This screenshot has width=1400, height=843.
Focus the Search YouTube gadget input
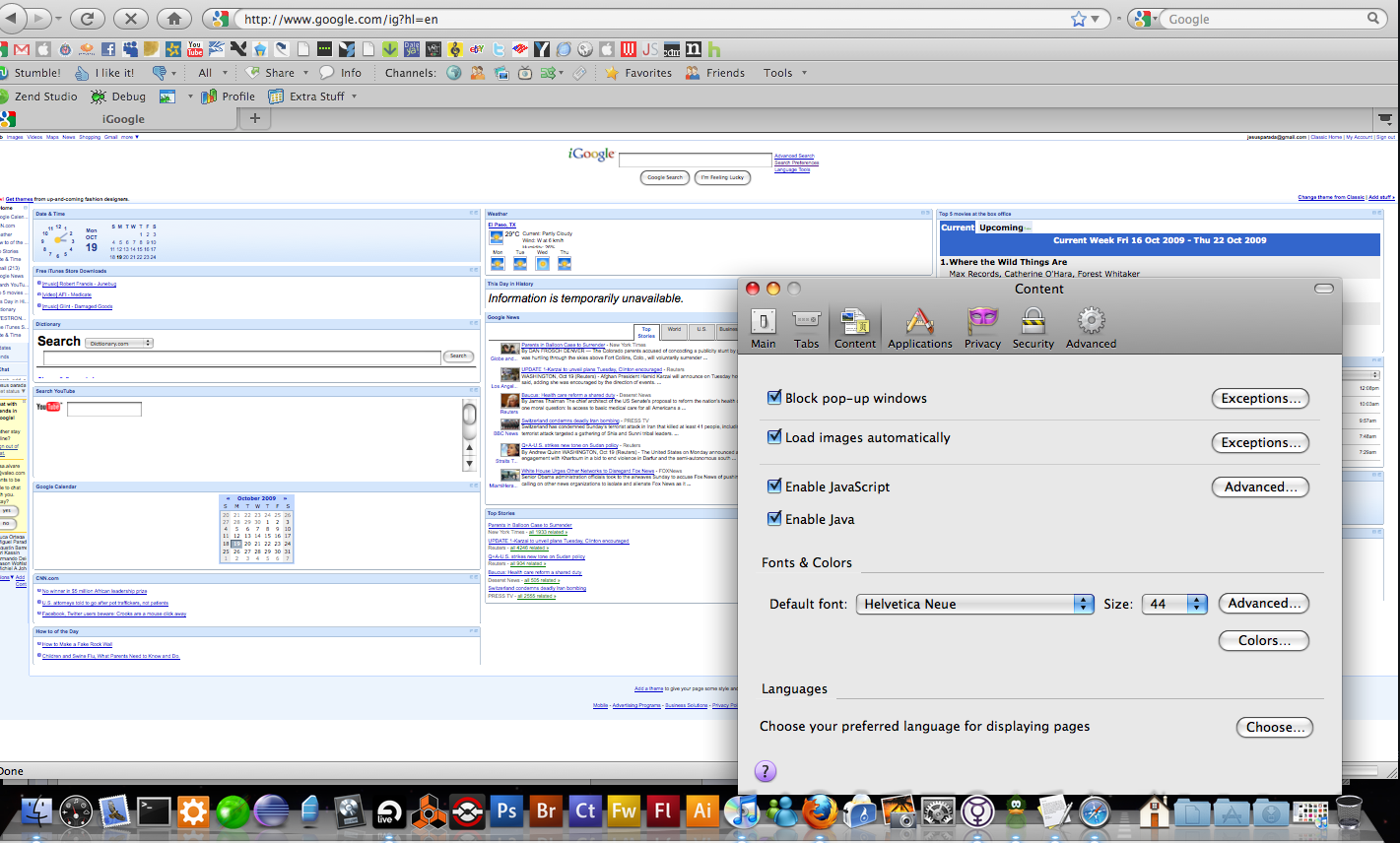click(x=104, y=409)
